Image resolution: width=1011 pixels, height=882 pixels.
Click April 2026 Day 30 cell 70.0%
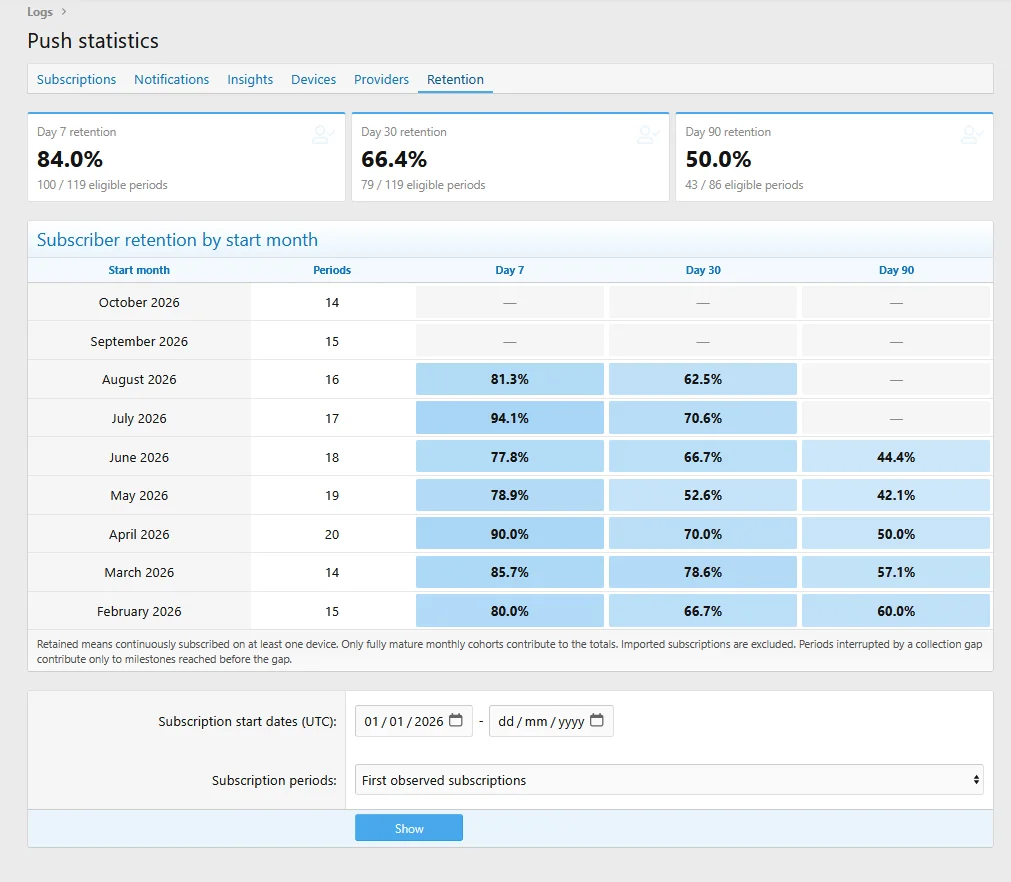703,534
